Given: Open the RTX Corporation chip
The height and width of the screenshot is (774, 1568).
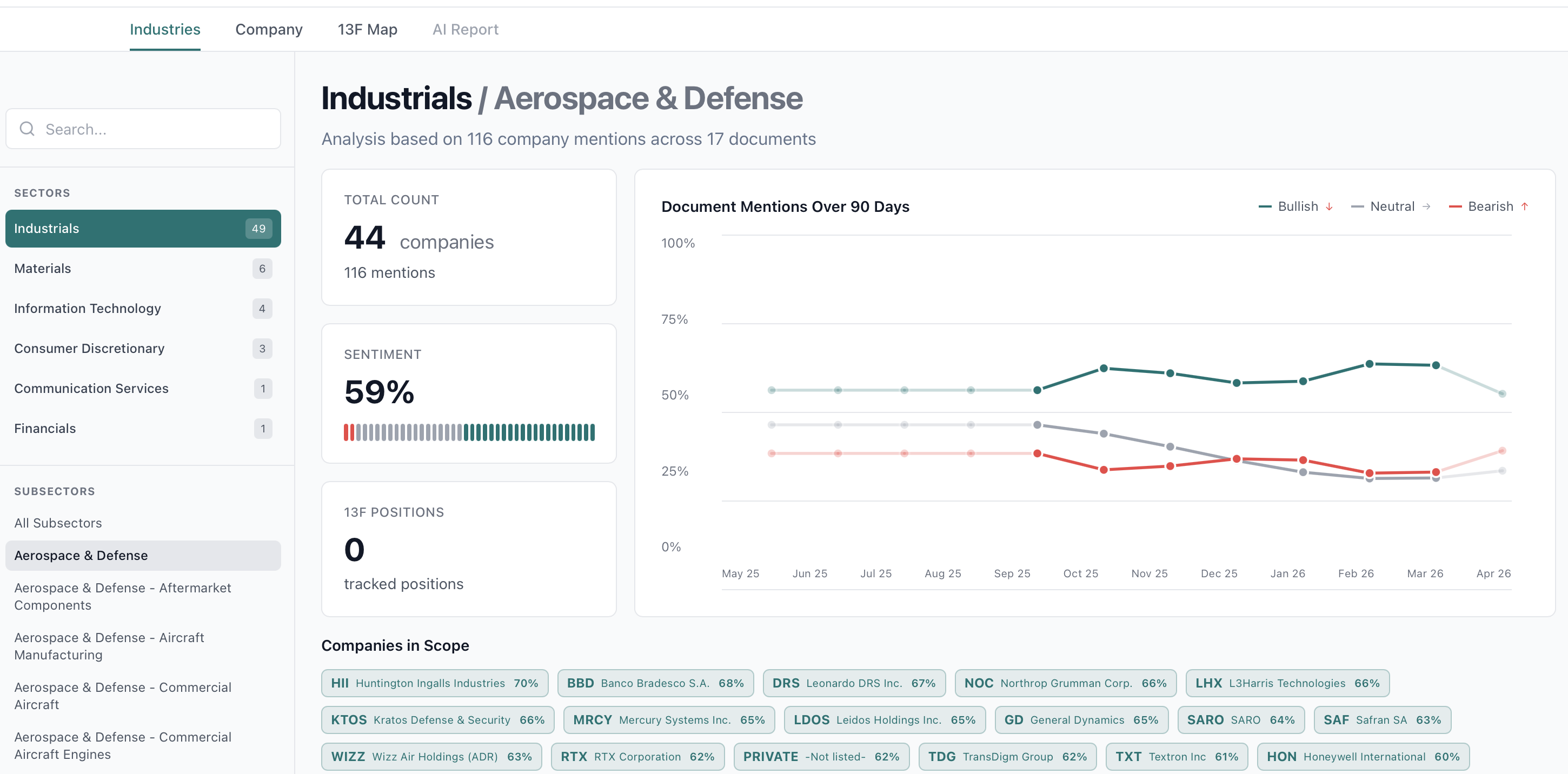Looking at the screenshot, I should click(637, 756).
